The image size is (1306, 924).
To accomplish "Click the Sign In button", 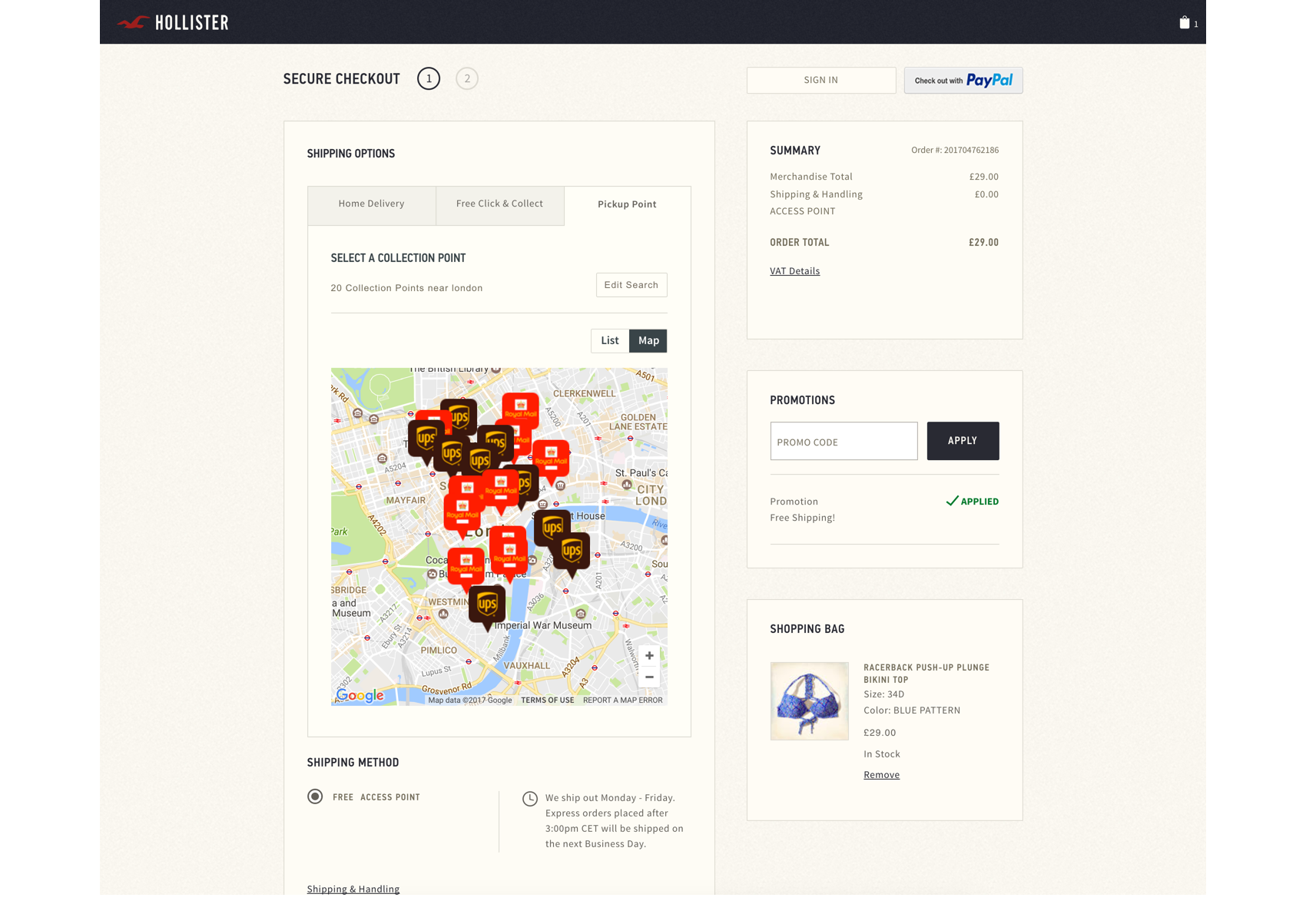I will click(x=821, y=80).
